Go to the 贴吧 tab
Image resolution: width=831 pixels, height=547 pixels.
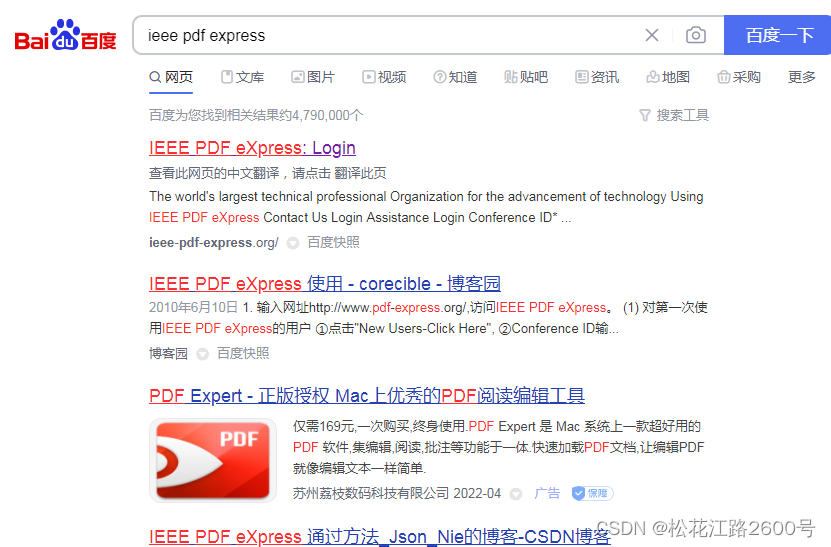pos(526,77)
